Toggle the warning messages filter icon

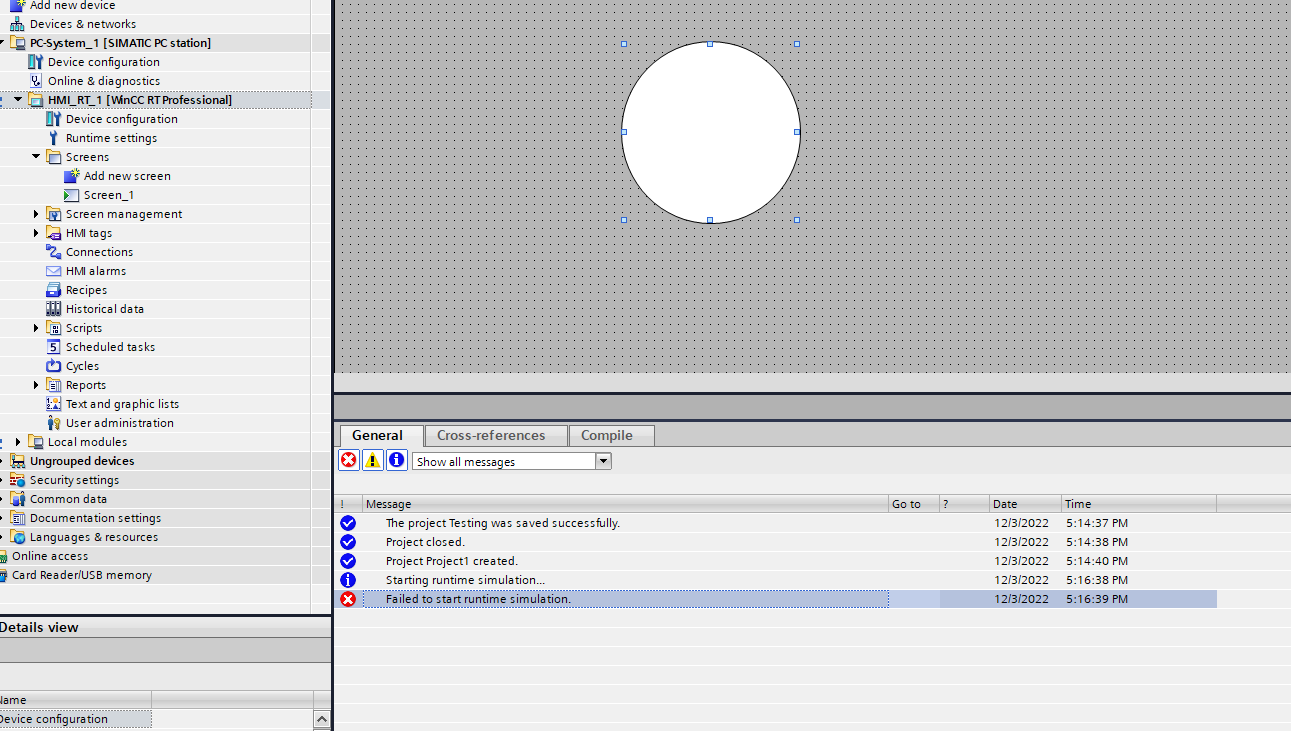372,460
